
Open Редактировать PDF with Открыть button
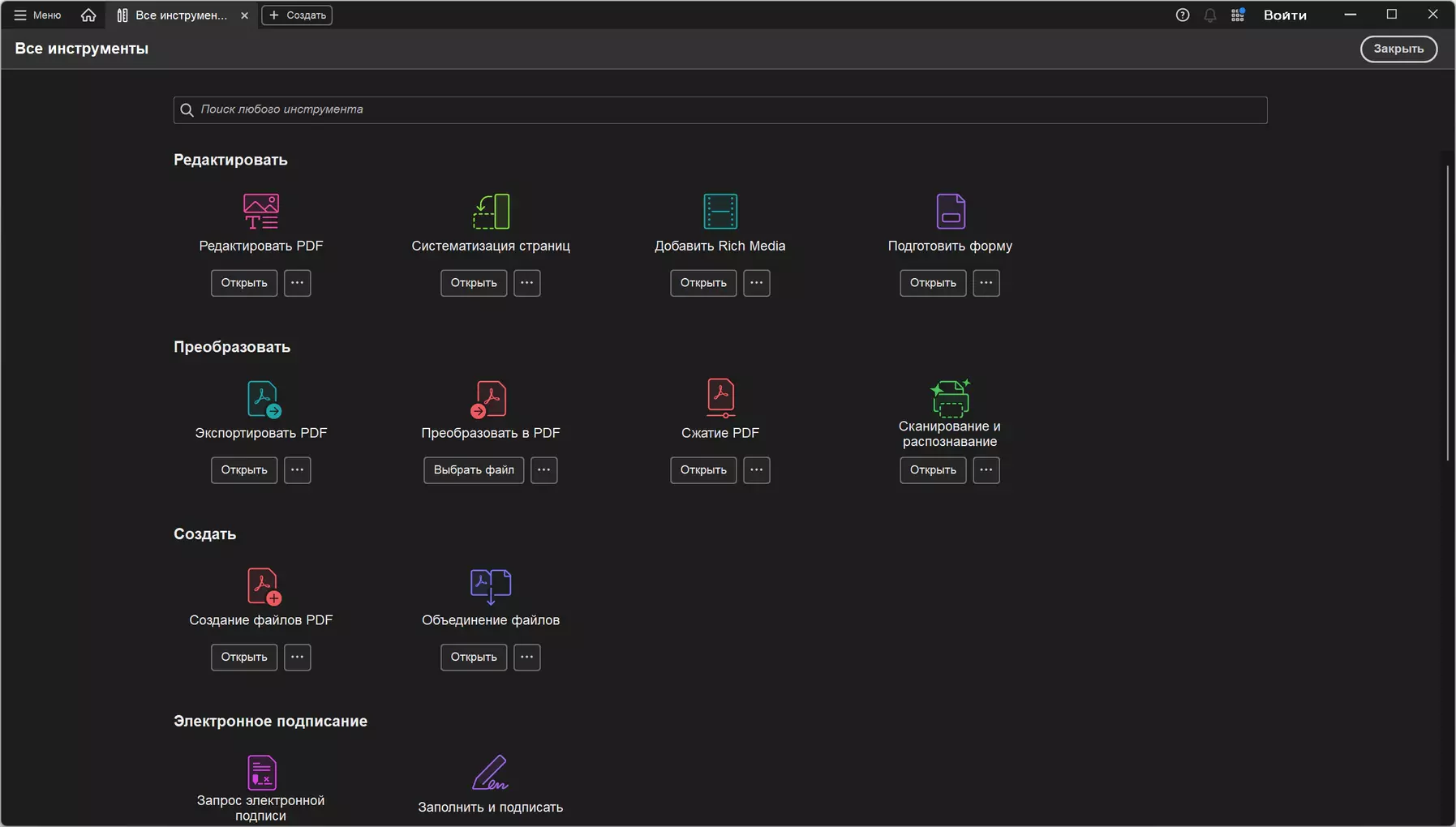244,283
